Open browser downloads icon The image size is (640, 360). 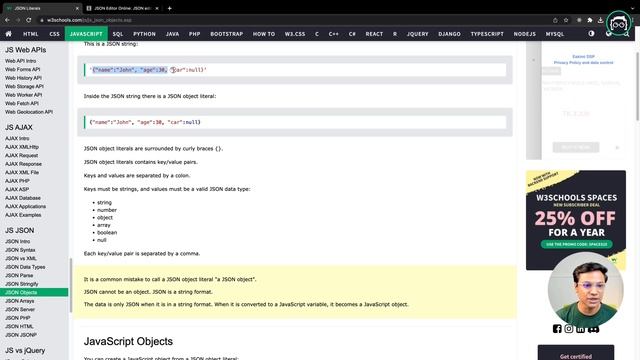(600, 20)
